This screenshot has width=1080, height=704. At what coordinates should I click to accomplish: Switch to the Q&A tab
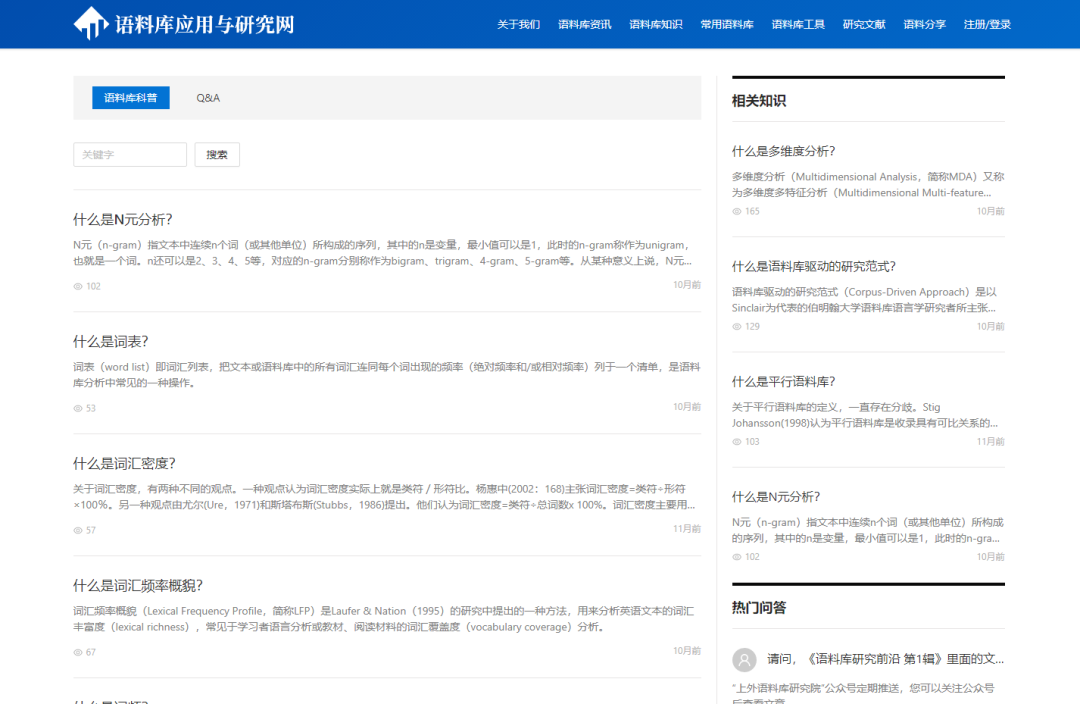tap(209, 97)
